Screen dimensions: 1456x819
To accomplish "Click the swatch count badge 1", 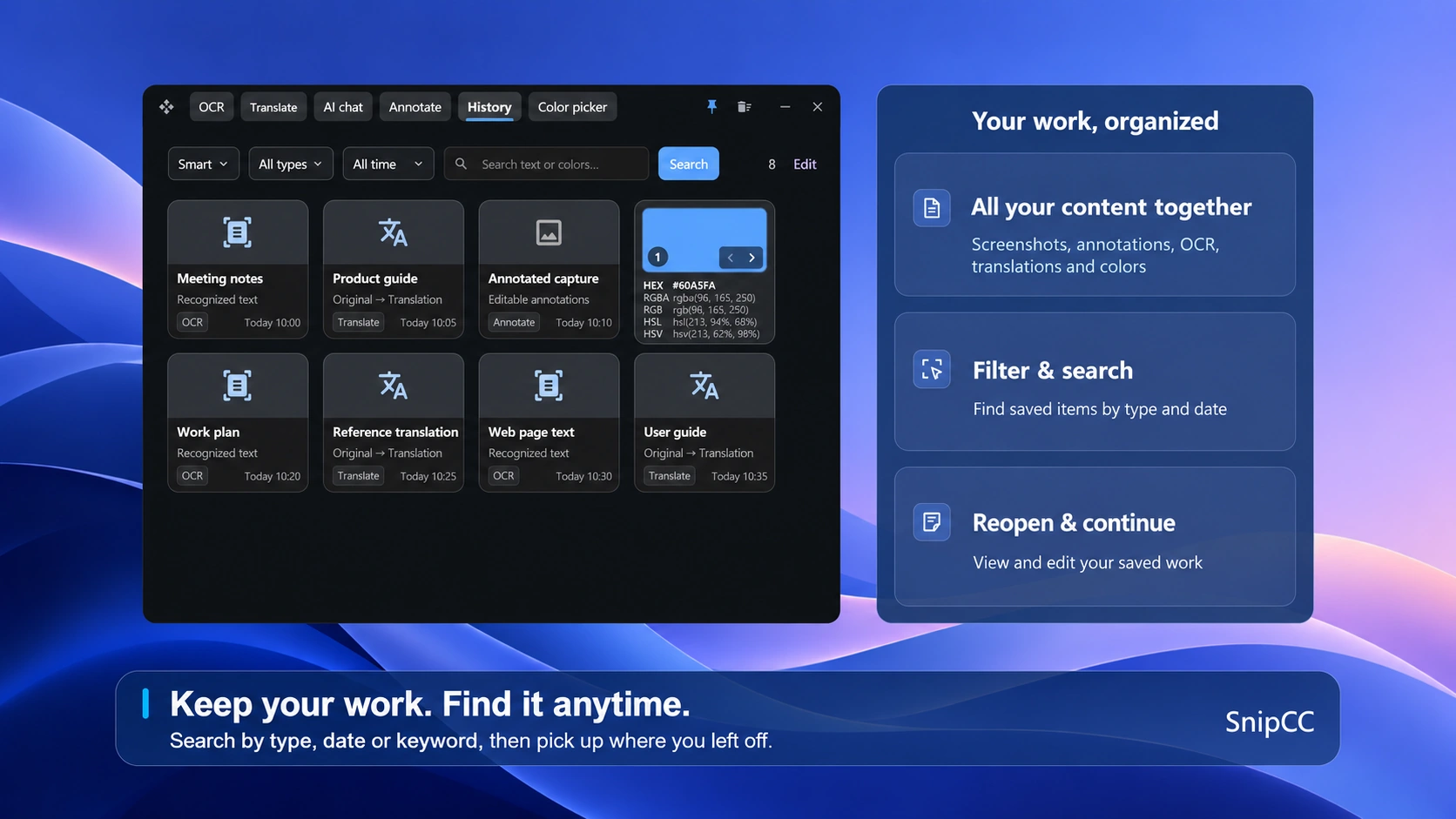I will pos(657,257).
